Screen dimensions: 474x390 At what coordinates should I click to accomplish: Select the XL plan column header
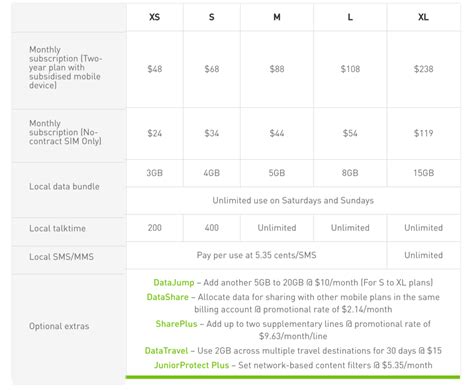tap(424, 17)
